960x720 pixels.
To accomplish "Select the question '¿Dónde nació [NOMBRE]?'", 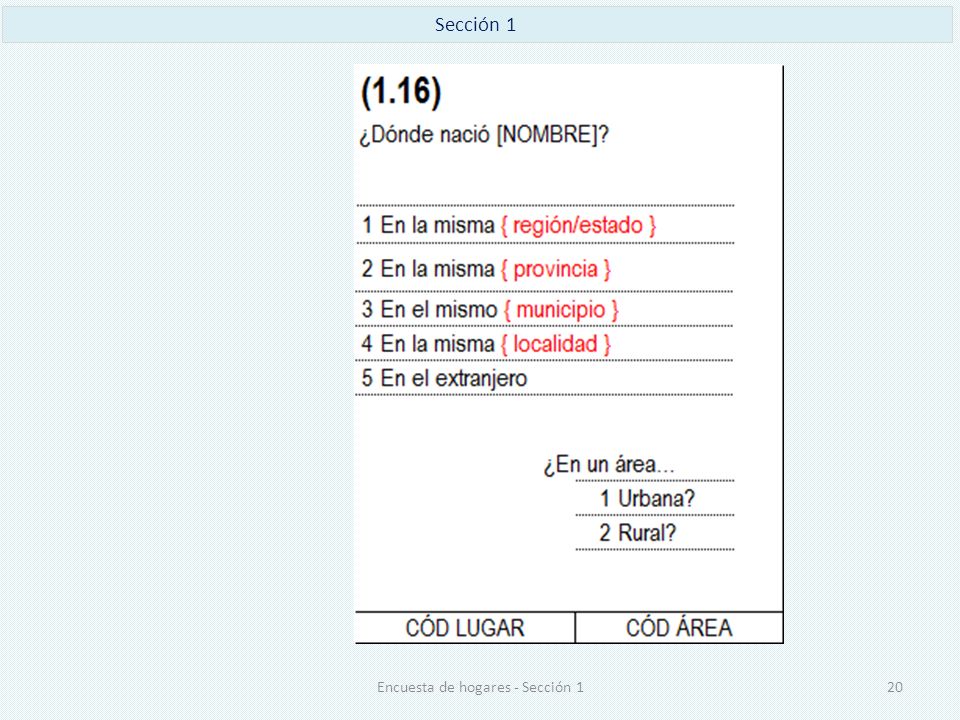I will 484,135.
